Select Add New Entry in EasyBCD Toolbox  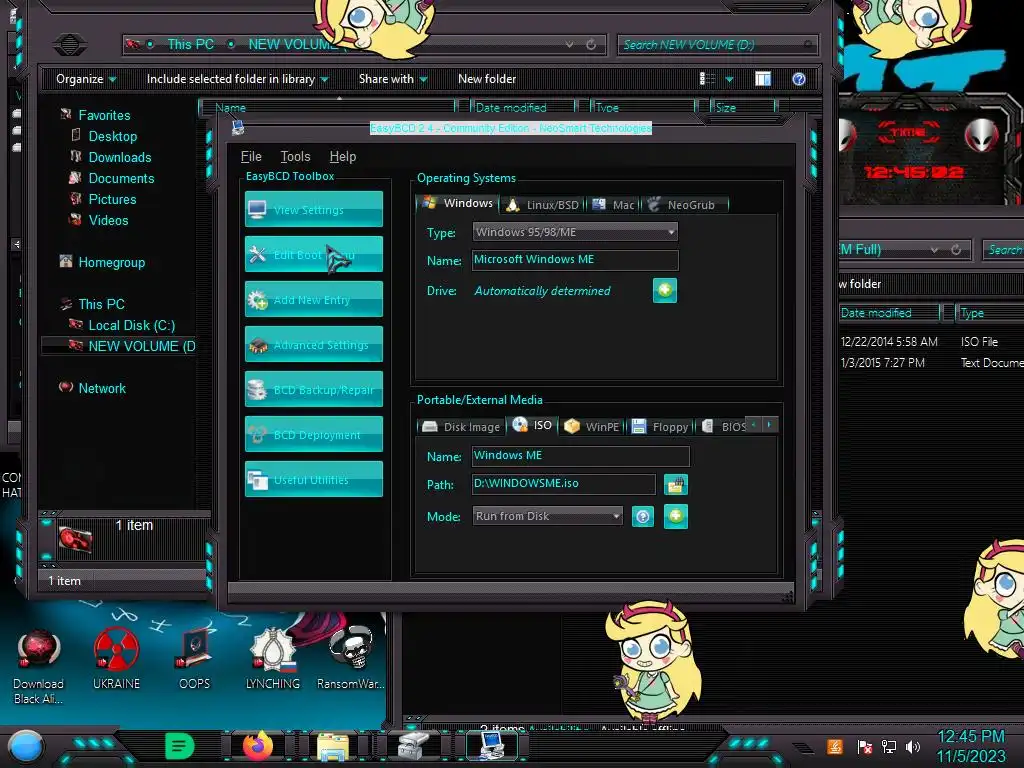click(313, 299)
